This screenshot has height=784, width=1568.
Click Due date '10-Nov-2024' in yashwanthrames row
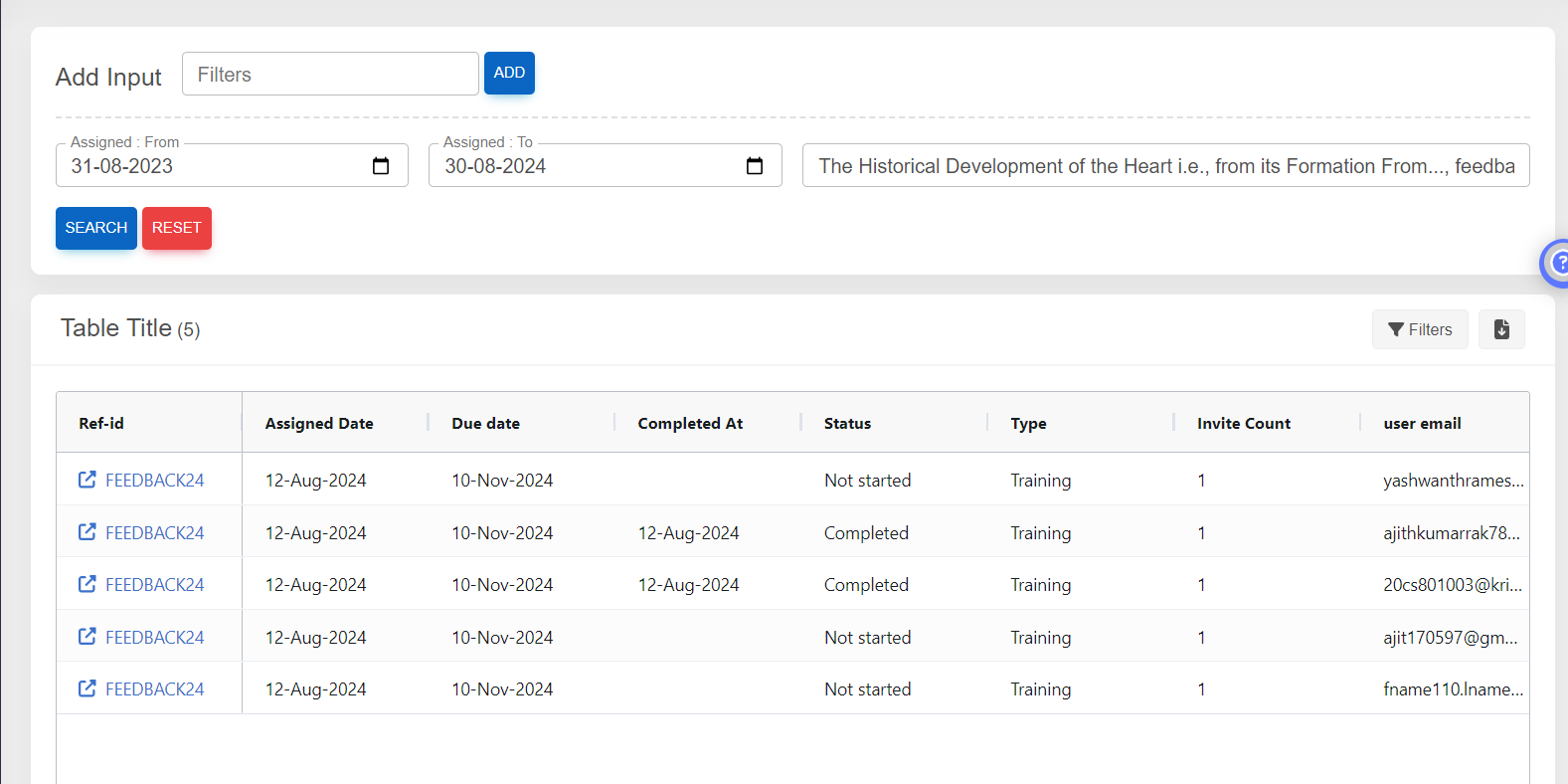[x=502, y=481]
